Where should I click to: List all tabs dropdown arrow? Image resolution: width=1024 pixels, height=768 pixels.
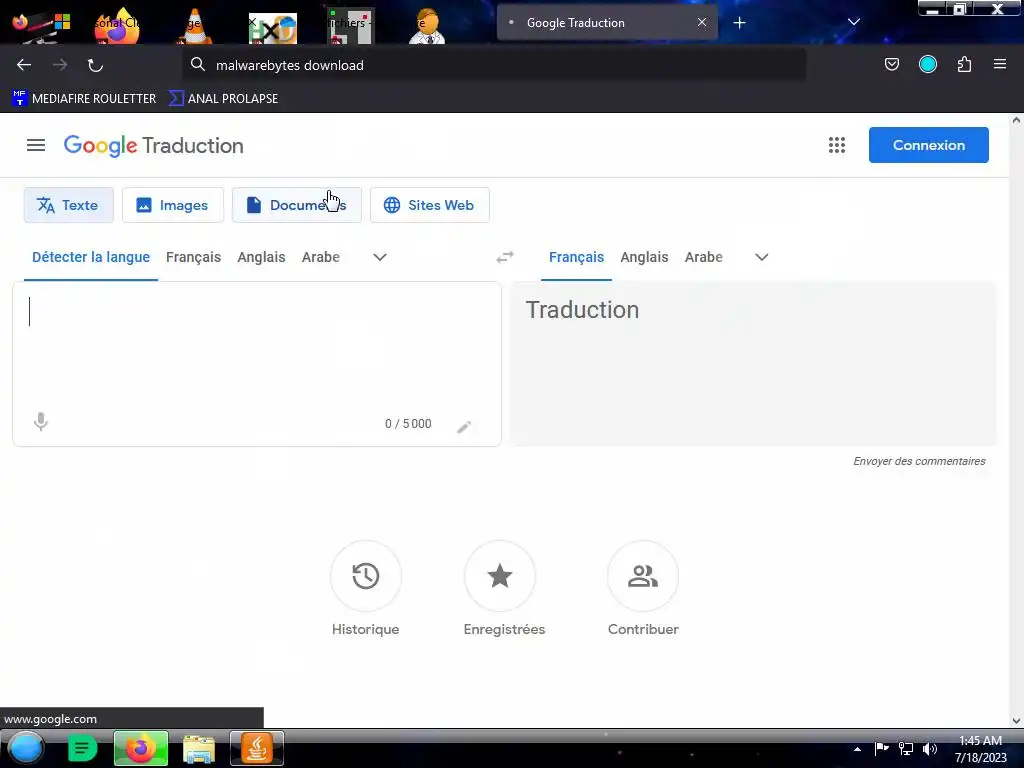click(x=853, y=22)
